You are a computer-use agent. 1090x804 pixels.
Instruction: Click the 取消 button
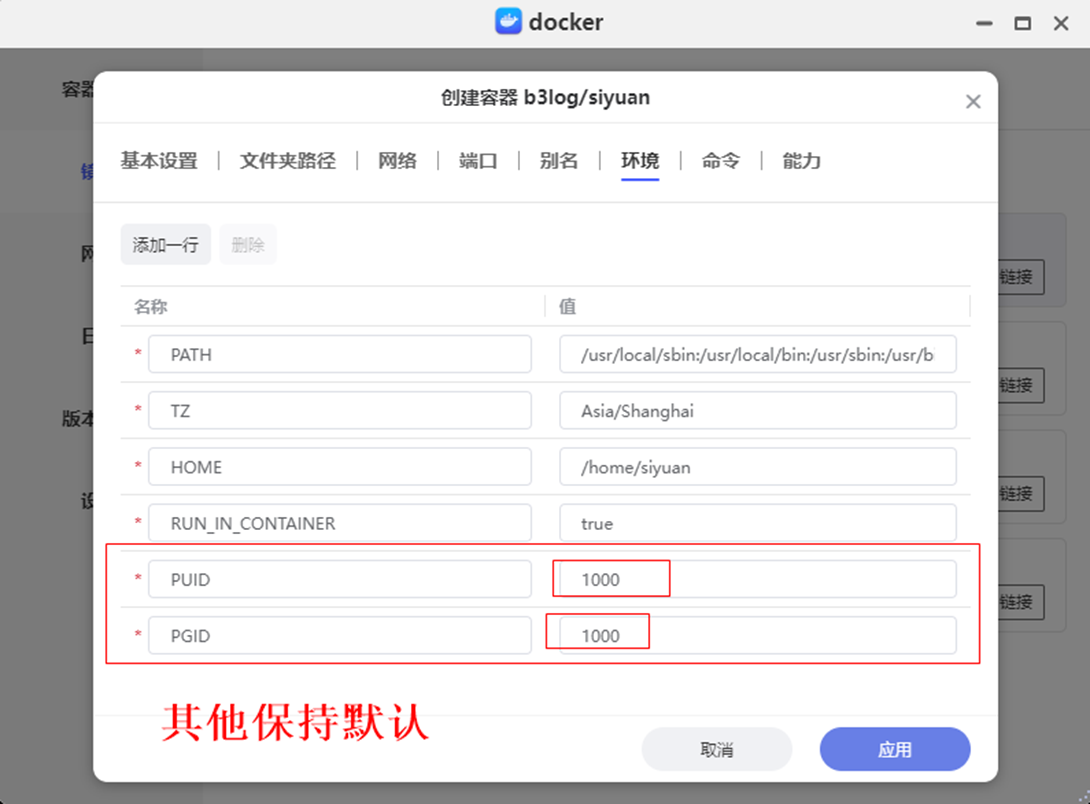click(717, 749)
